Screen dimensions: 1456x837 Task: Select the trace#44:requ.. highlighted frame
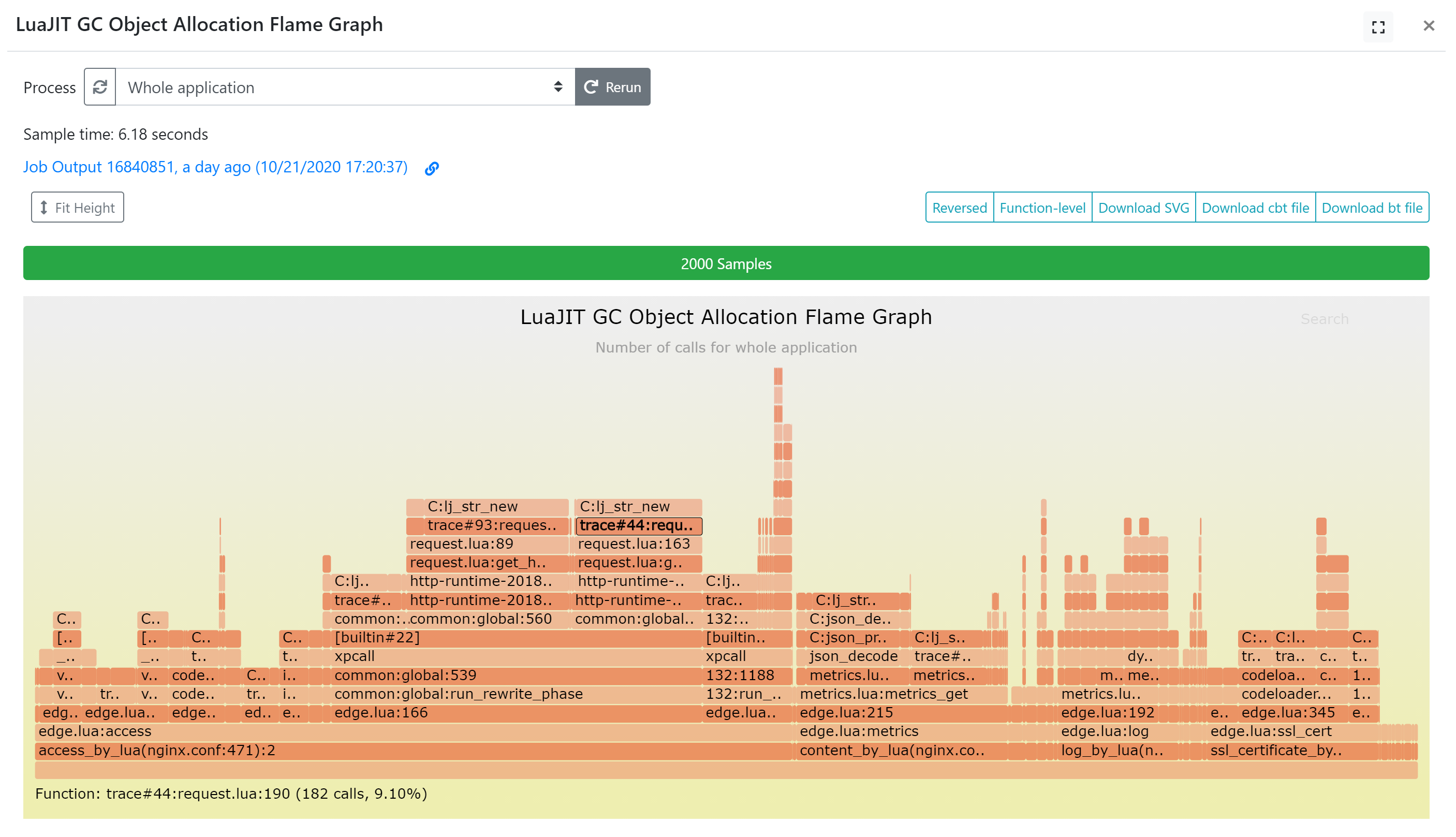[x=639, y=525]
